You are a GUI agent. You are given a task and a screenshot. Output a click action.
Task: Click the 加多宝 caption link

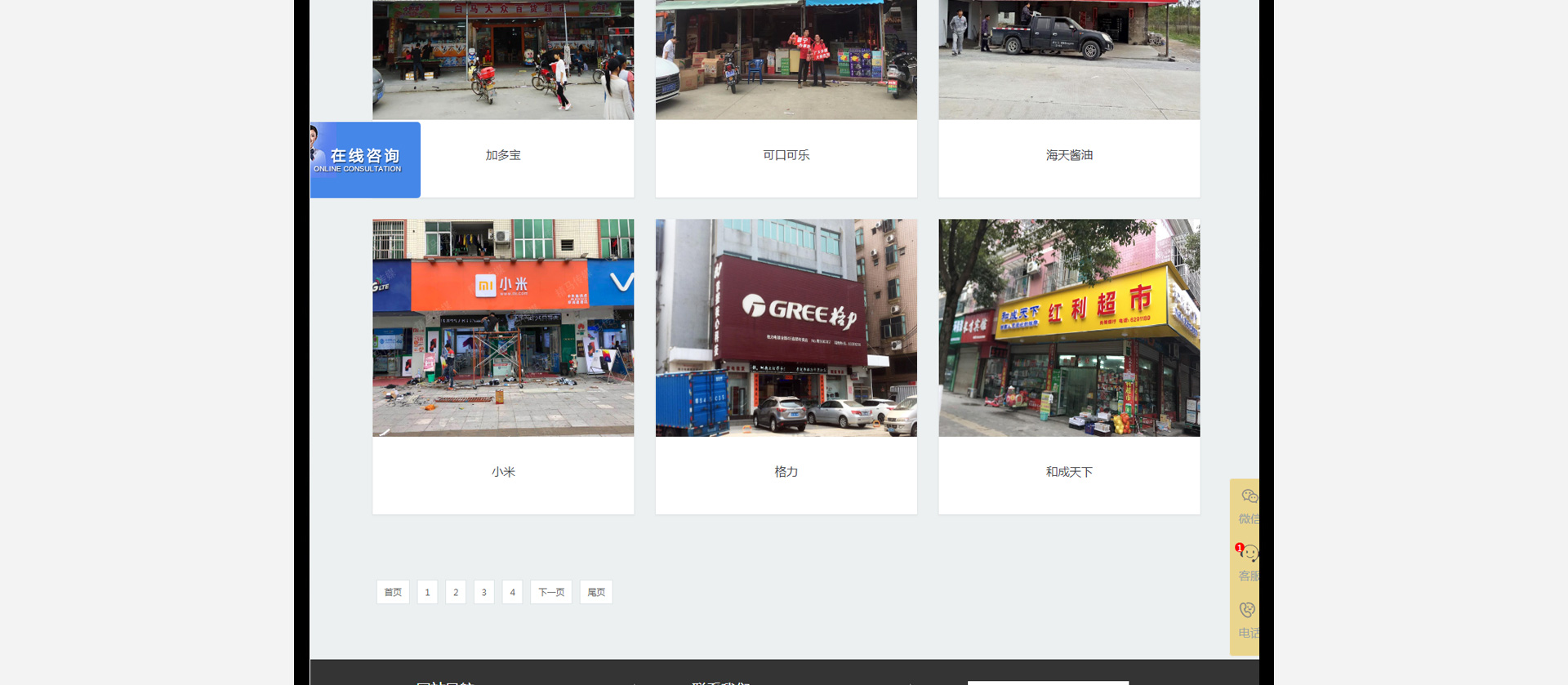point(503,155)
